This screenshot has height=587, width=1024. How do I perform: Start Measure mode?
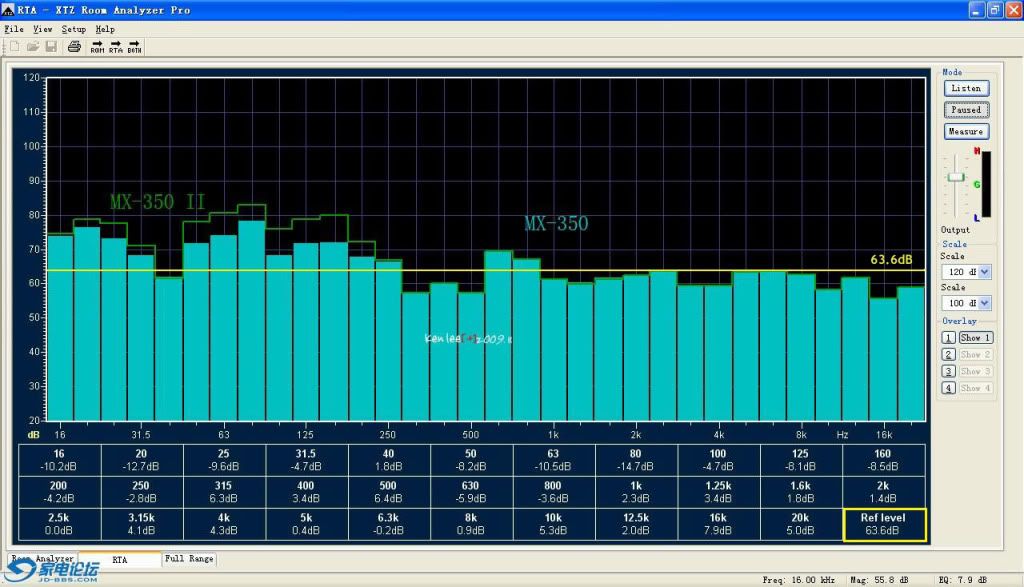pos(966,131)
